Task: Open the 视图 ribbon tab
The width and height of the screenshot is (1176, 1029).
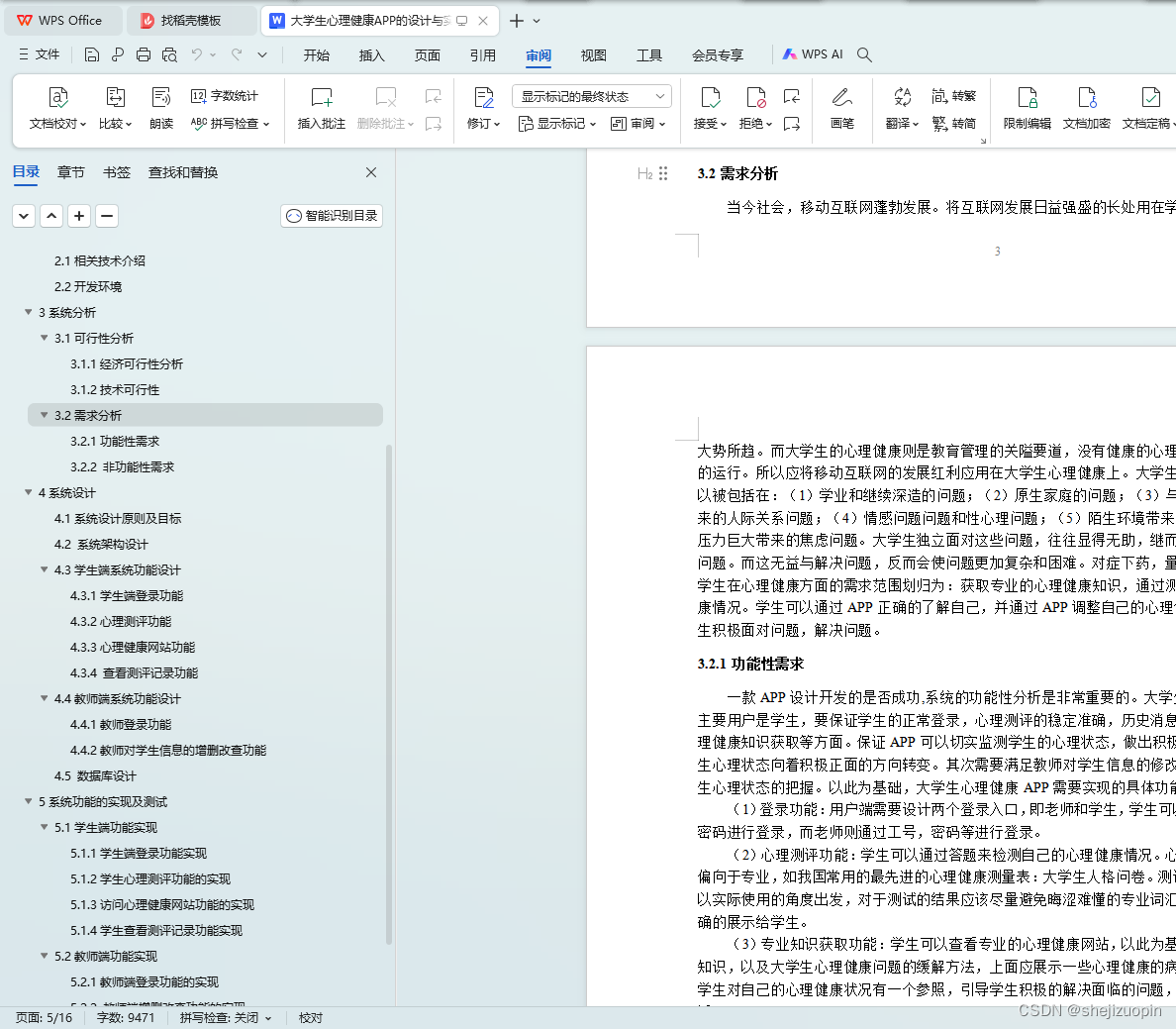Action: [x=593, y=54]
